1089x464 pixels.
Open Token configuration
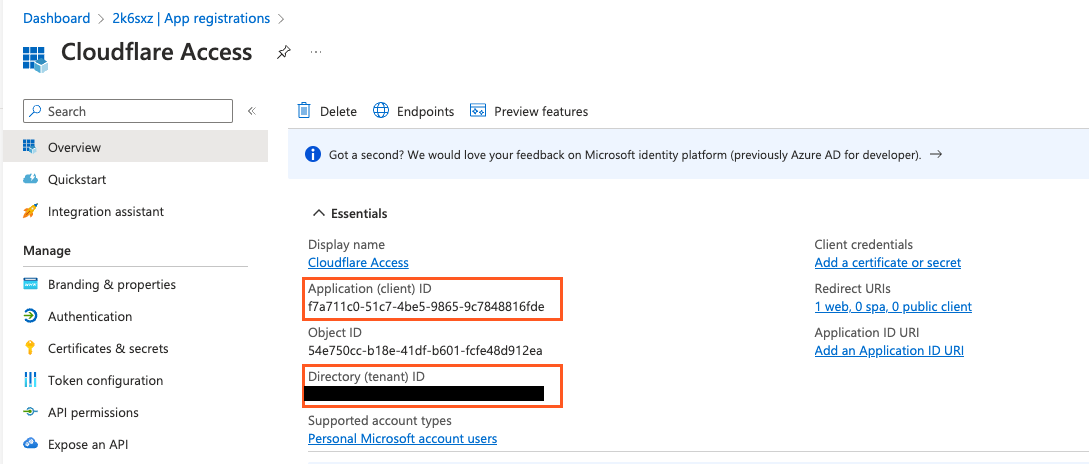click(x=105, y=380)
